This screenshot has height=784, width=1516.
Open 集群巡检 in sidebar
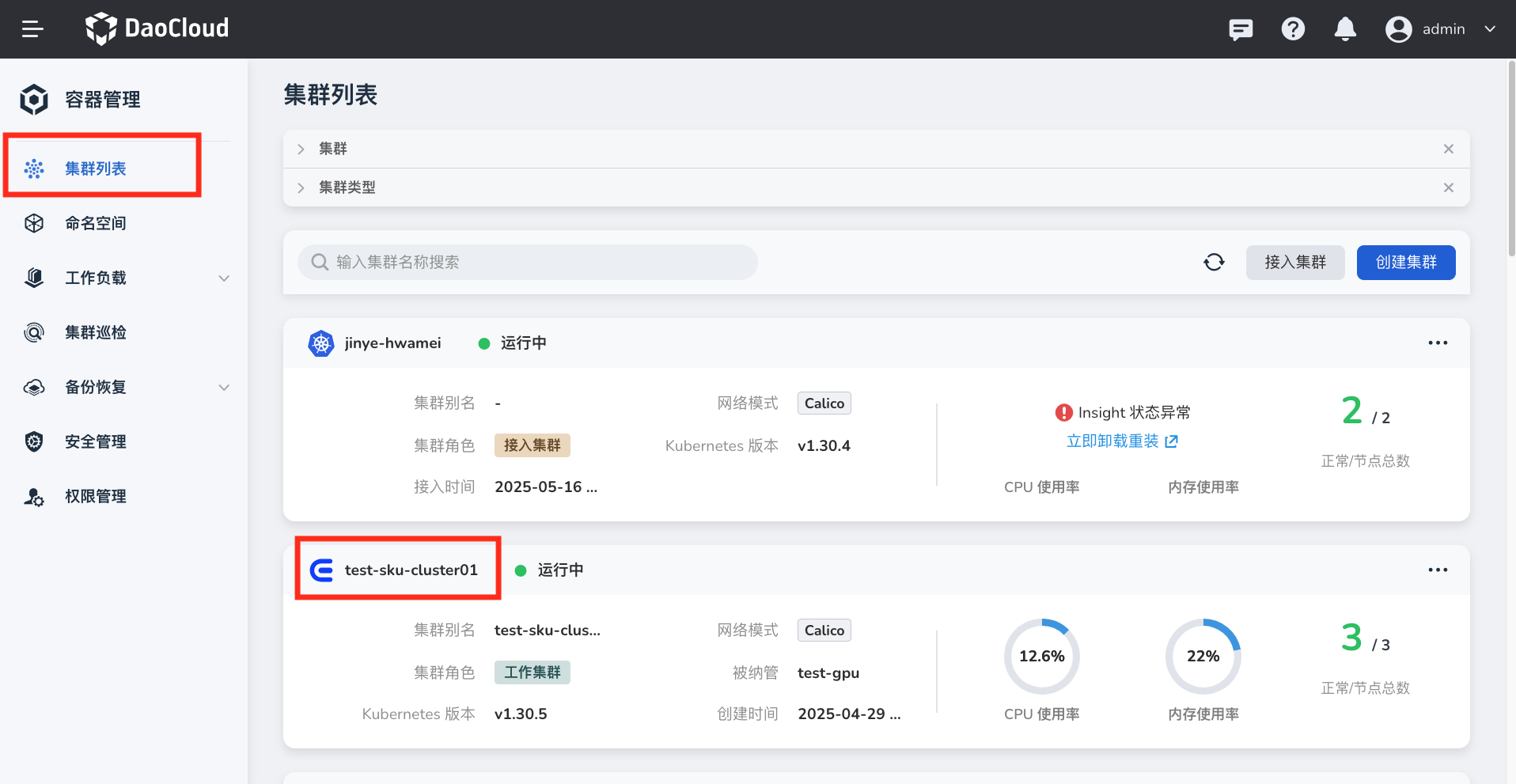(x=95, y=332)
